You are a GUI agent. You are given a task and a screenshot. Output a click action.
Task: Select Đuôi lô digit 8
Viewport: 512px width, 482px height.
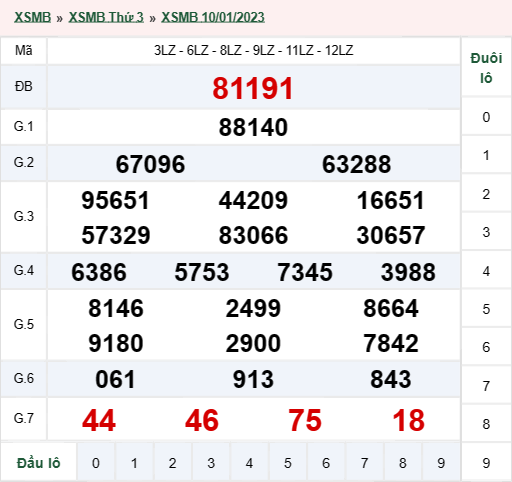click(x=486, y=424)
